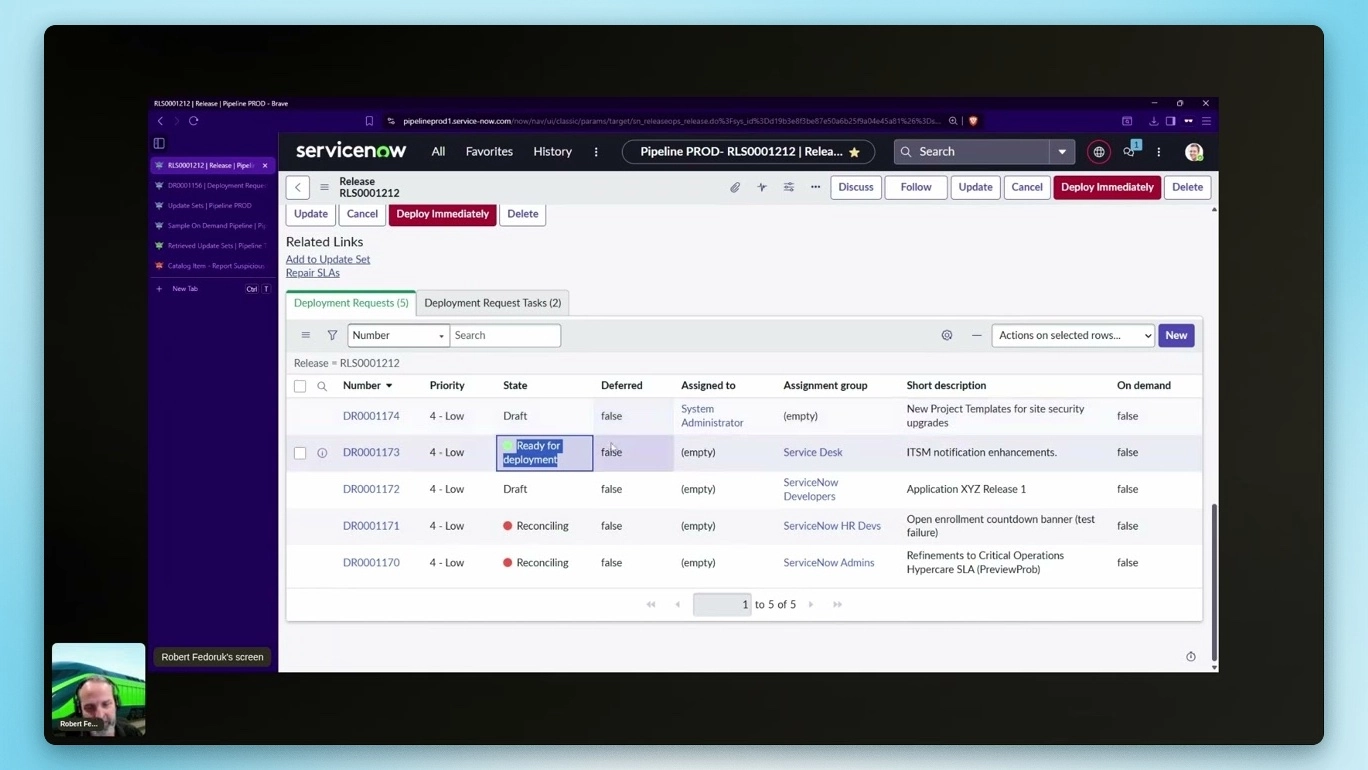This screenshot has width=1368, height=770.
Task: Open the DR0001174 deployment request record
Action: pos(371,416)
